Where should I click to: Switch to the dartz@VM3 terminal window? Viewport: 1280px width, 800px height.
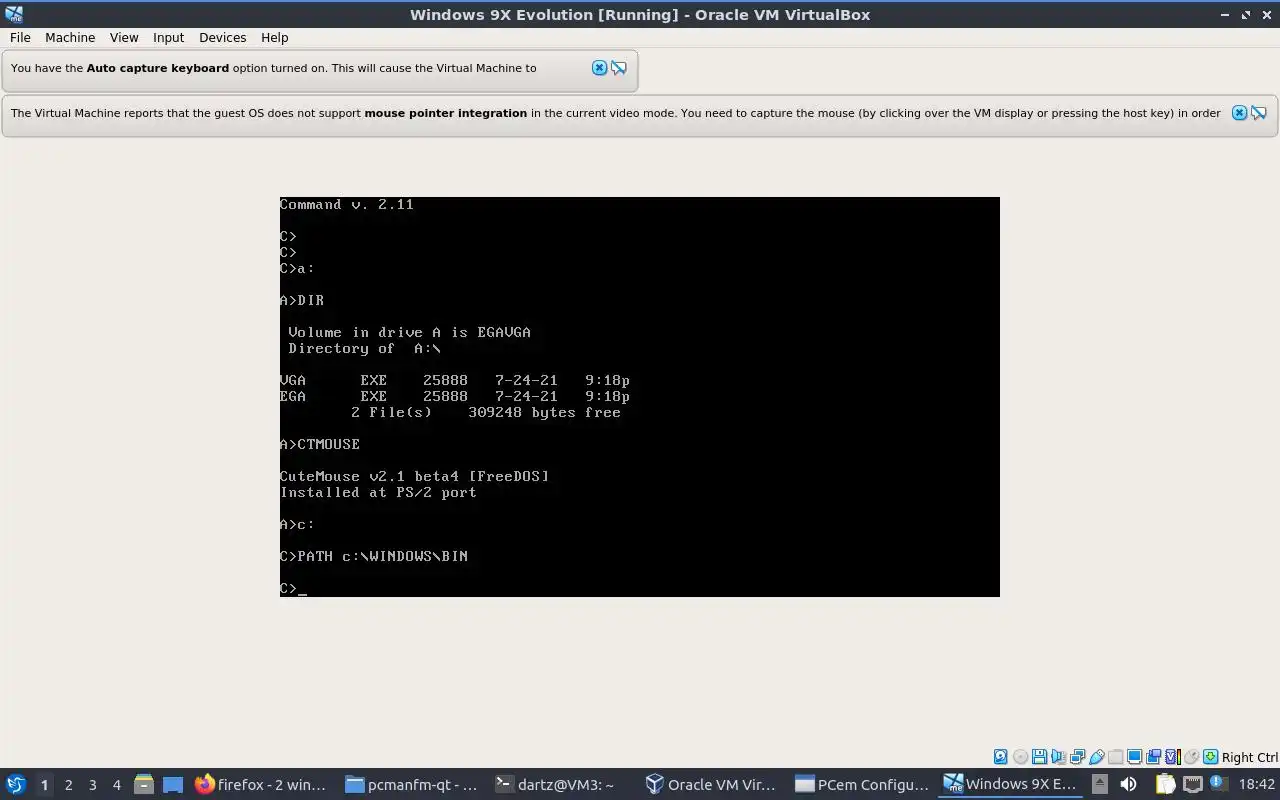562,785
